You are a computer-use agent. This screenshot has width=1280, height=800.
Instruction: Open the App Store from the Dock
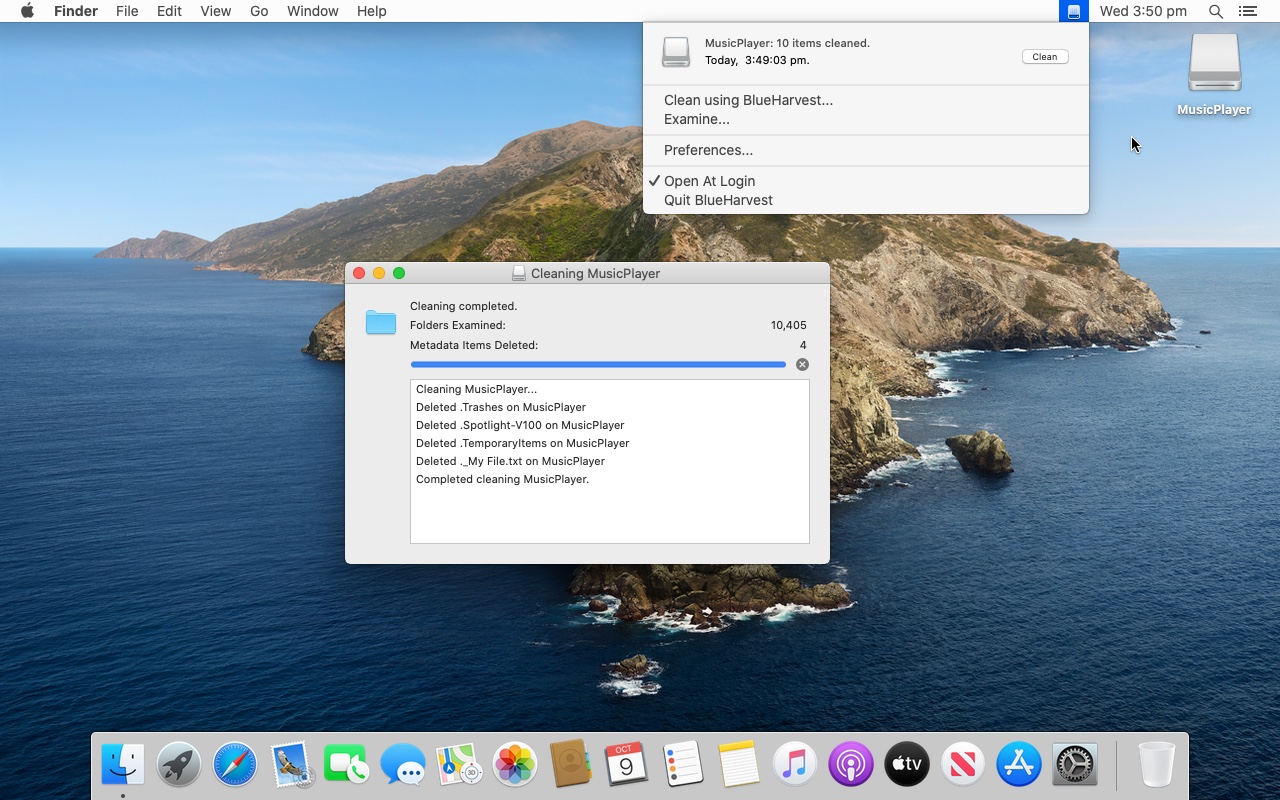point(1018,763)
